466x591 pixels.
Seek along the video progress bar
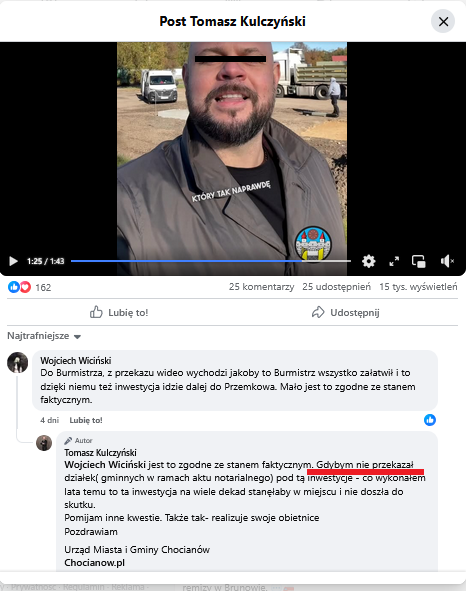coord(211,261)
